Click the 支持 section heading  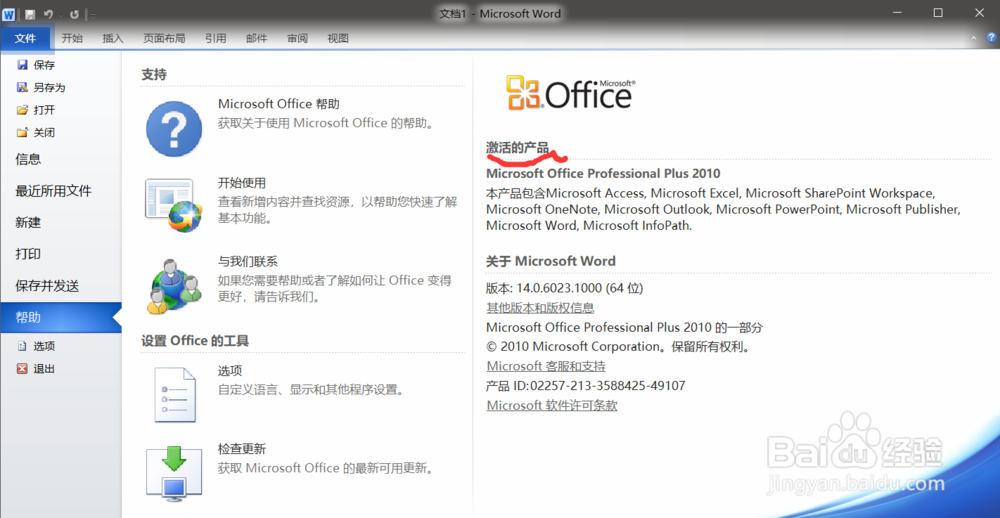pyautogui.click(x=154, y=75)
